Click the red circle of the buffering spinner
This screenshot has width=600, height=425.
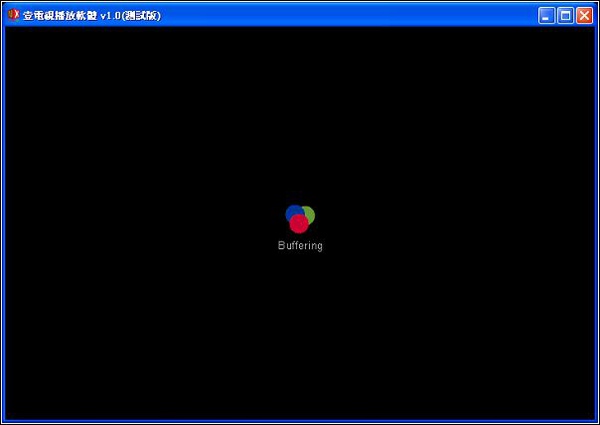pos(299,225)
